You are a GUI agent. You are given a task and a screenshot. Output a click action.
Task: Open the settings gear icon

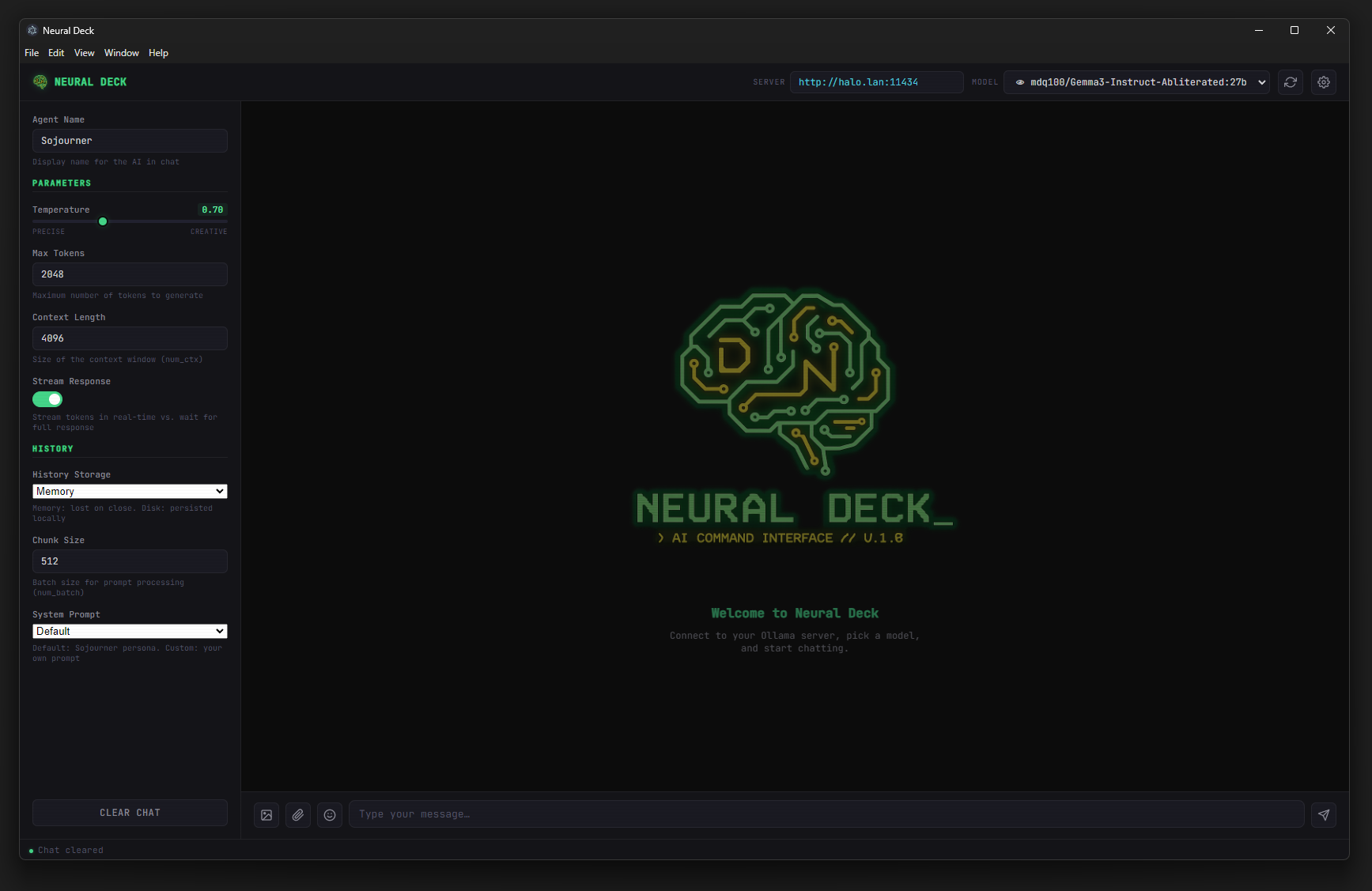1323,81
